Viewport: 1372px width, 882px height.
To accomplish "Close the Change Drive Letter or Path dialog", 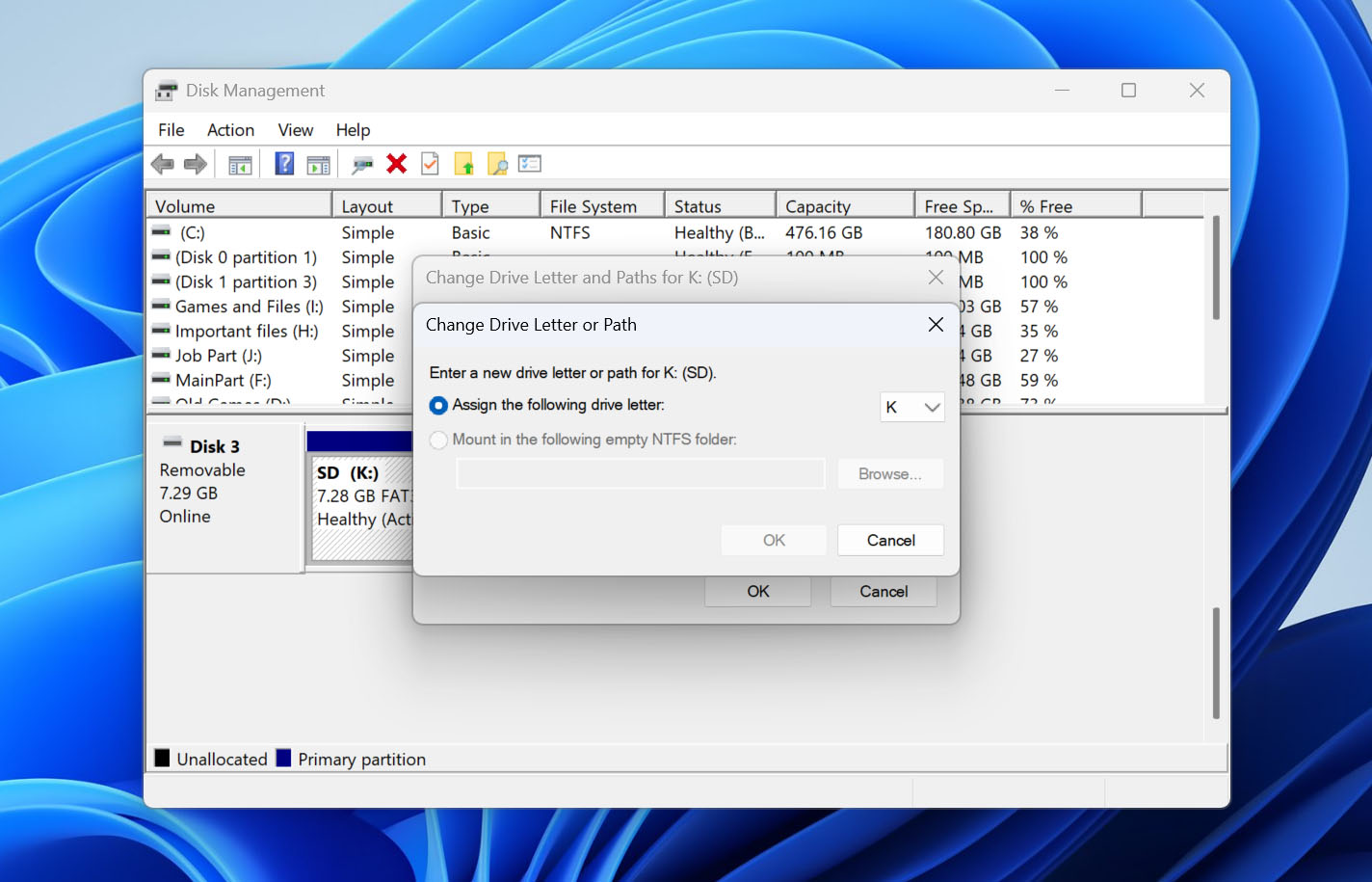I will [936, 325].
